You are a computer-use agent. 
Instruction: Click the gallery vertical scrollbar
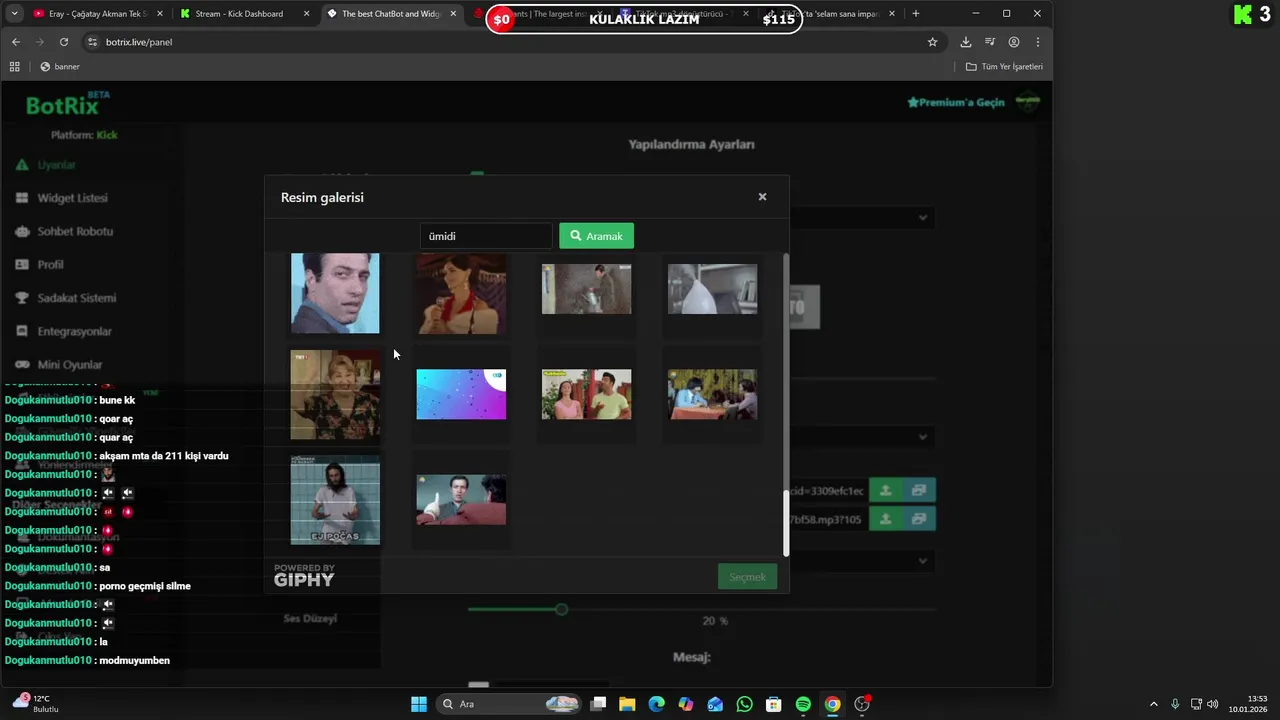click(x=786, y=523)
